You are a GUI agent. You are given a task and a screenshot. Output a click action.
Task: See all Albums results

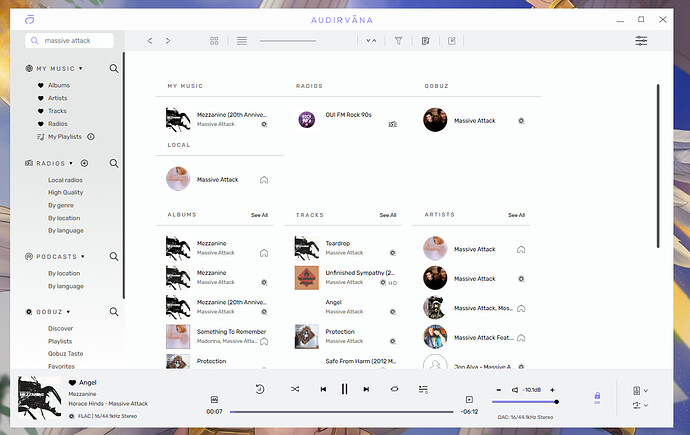tap(259, 215)
